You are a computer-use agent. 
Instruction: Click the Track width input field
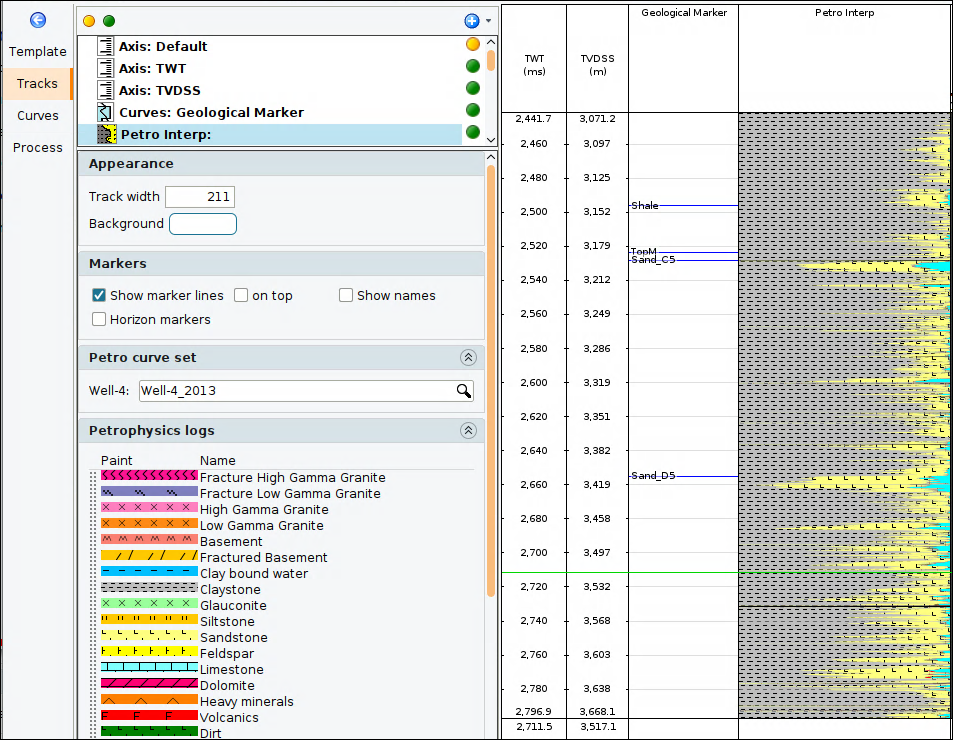[x=200, y=196]
